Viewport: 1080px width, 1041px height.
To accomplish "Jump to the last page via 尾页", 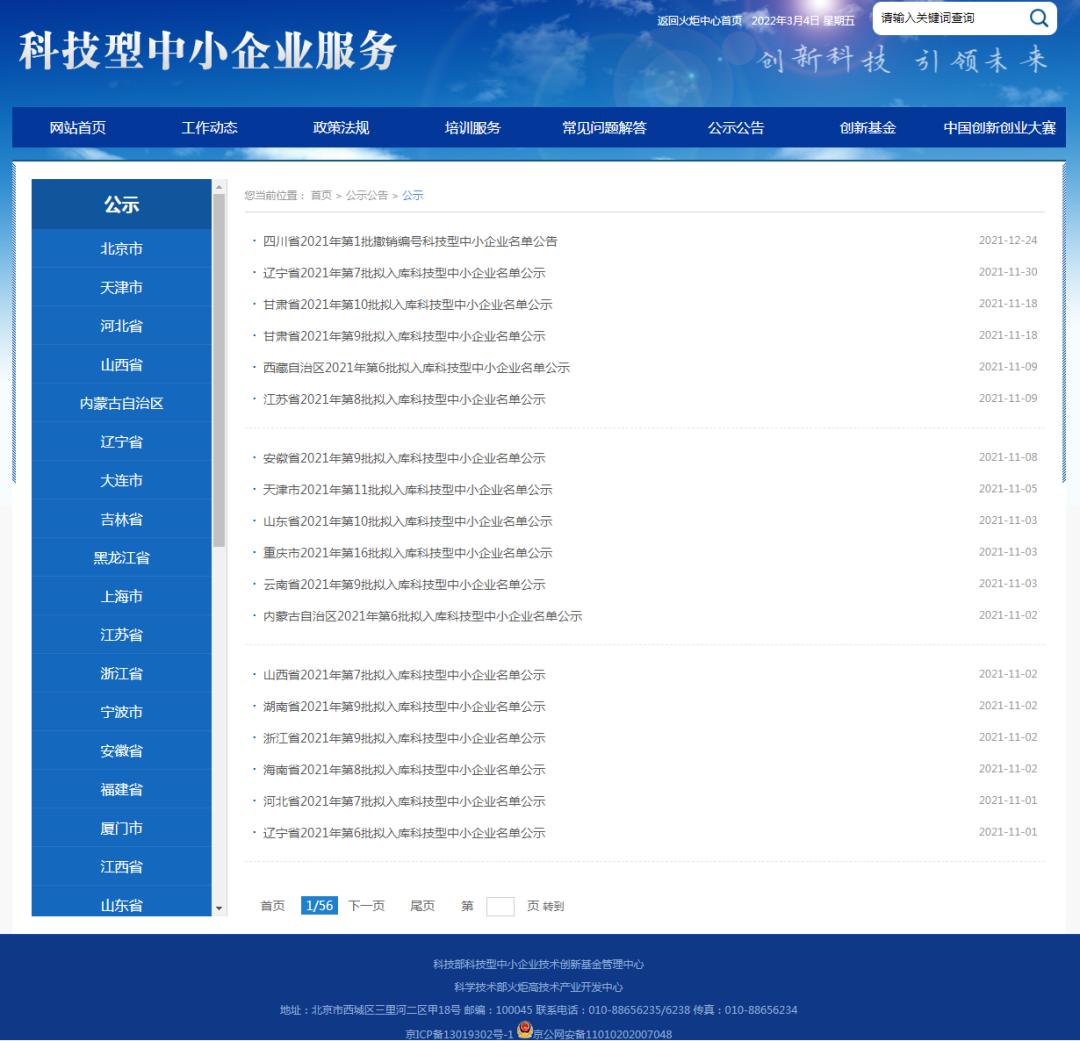I will [x=422, y=905].
